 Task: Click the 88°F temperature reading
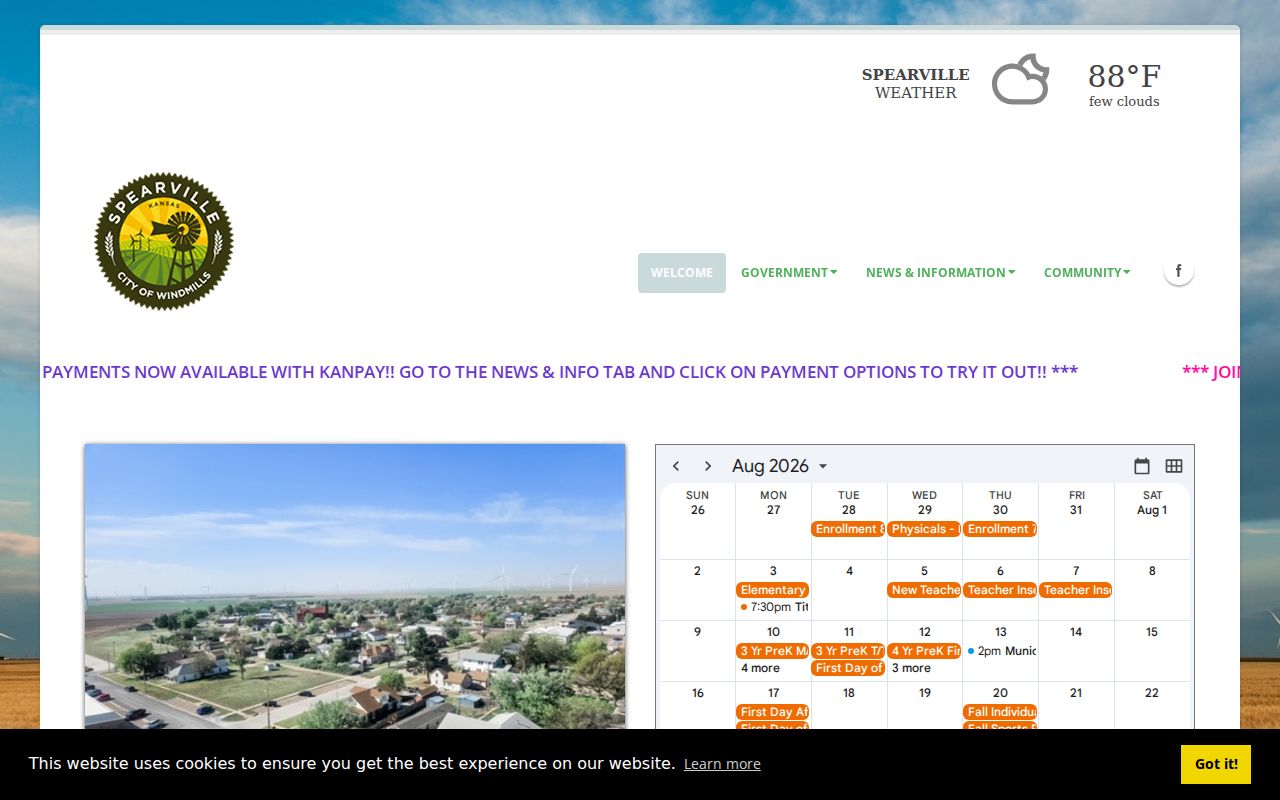1125,76
